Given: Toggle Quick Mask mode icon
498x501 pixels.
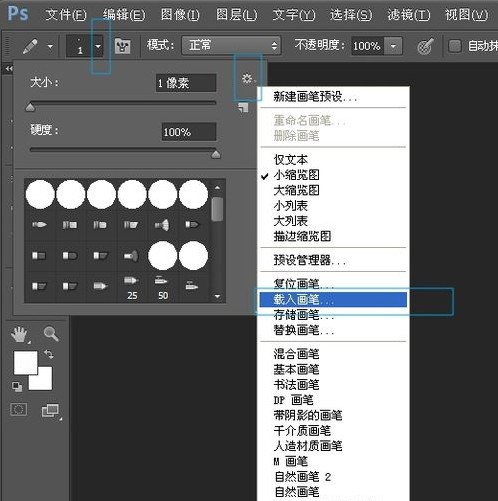Looking at the screenshot, I should 19,409.
